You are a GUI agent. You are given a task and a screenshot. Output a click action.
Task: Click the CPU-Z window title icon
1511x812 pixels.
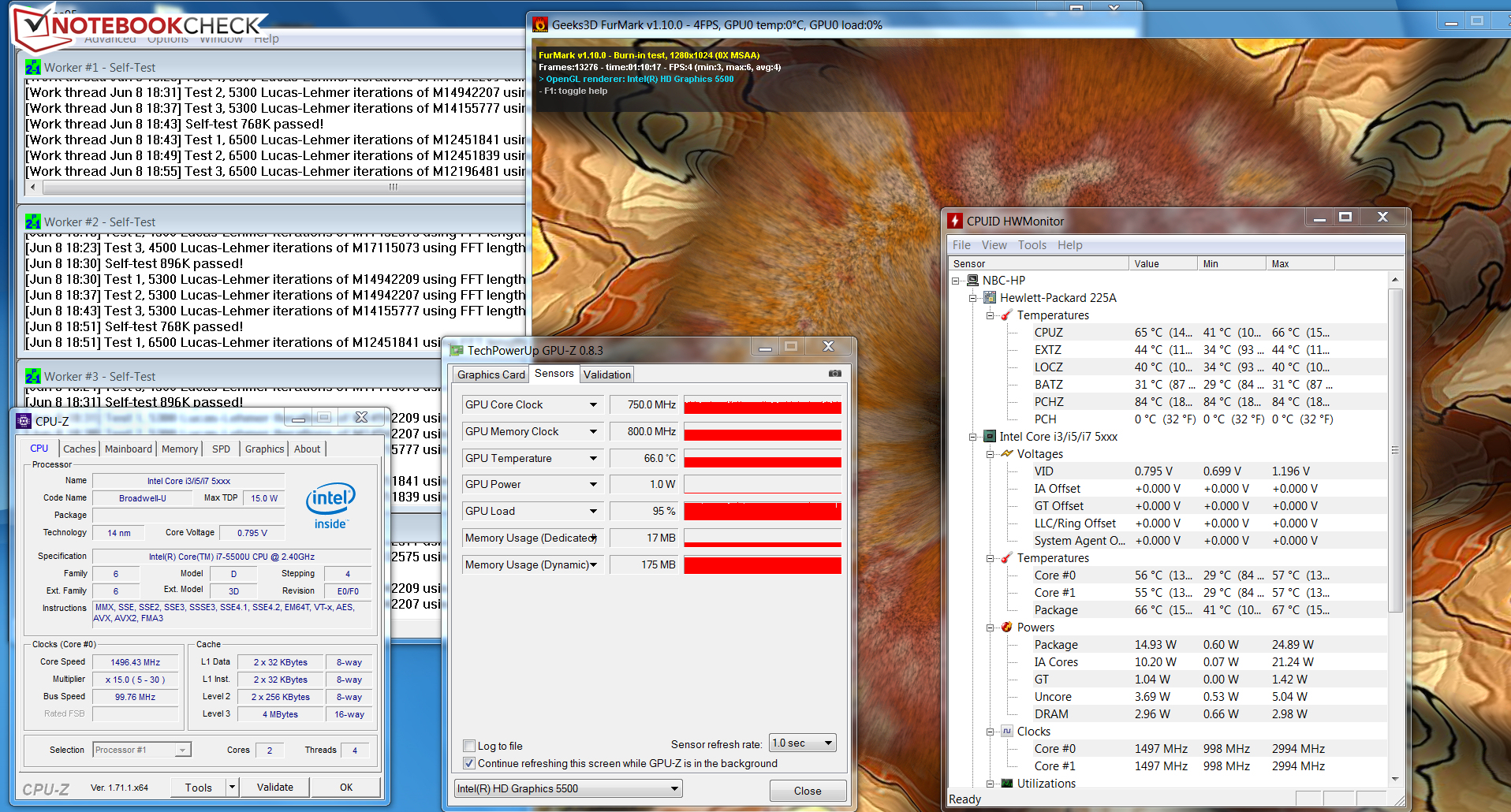24,421
